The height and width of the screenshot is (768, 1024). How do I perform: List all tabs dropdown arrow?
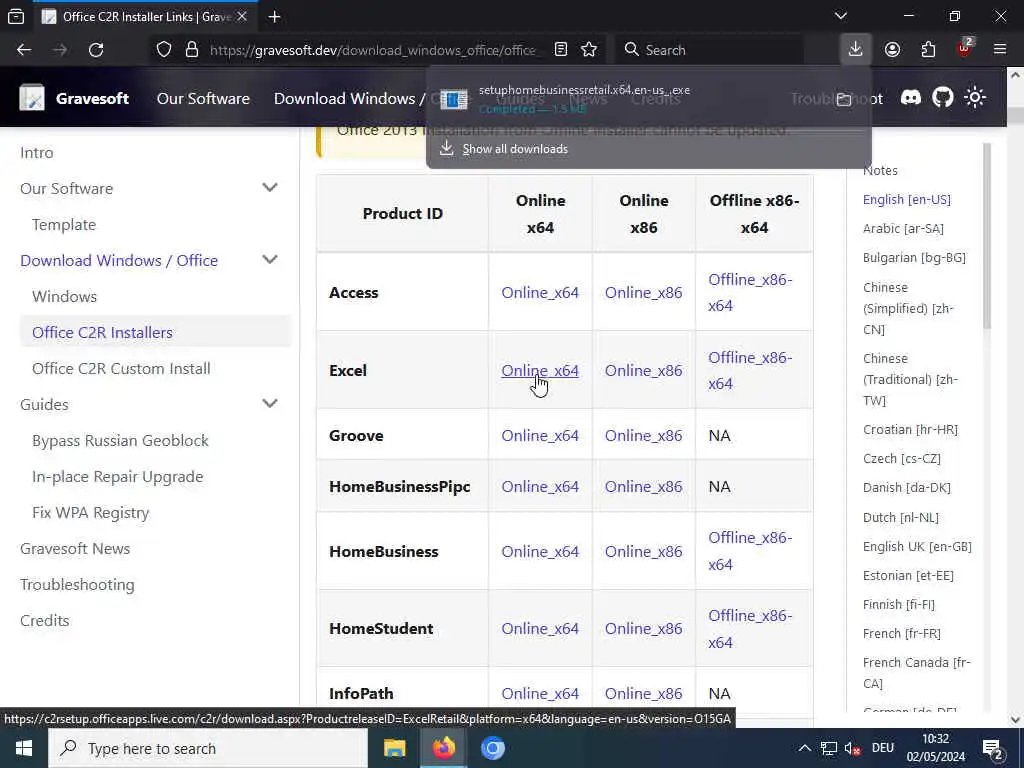841,16
